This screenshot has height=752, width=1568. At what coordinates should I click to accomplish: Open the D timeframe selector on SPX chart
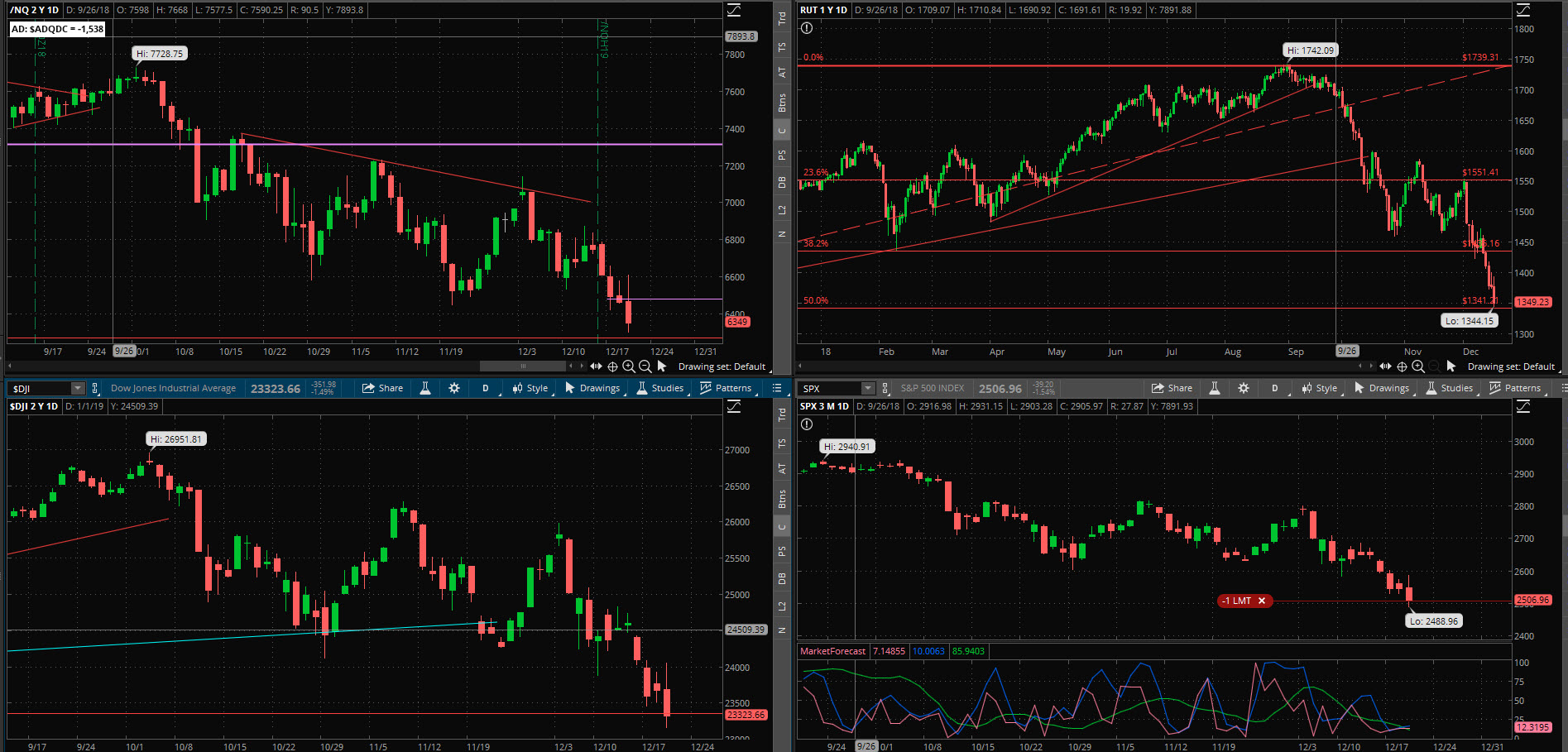coord(1275,388)
